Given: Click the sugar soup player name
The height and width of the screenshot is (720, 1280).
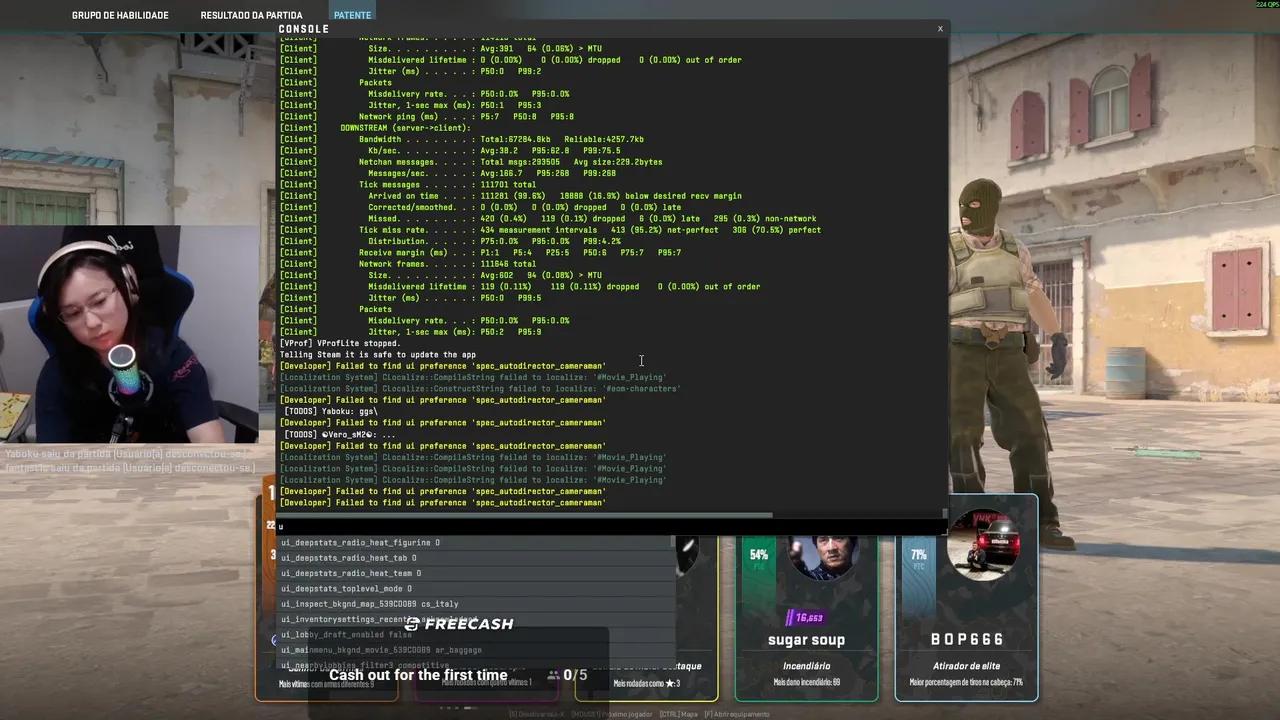Looking at the screenshot, I should [806, 640].
